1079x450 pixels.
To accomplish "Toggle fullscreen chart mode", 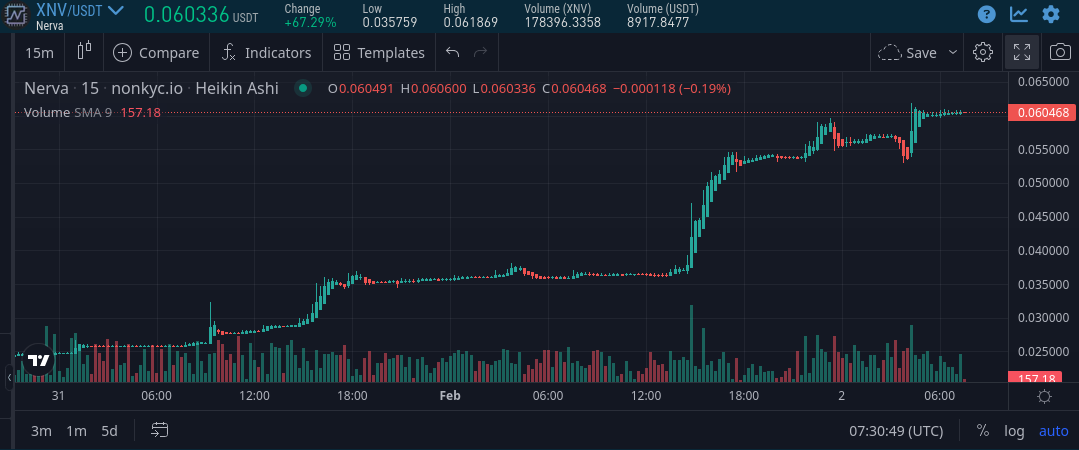I will (x=1022, y=52).
